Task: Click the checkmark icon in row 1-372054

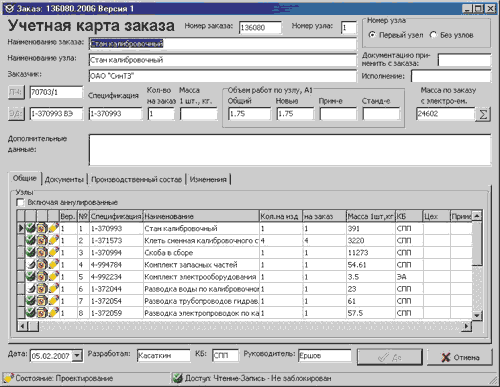Action: (31, 301)
